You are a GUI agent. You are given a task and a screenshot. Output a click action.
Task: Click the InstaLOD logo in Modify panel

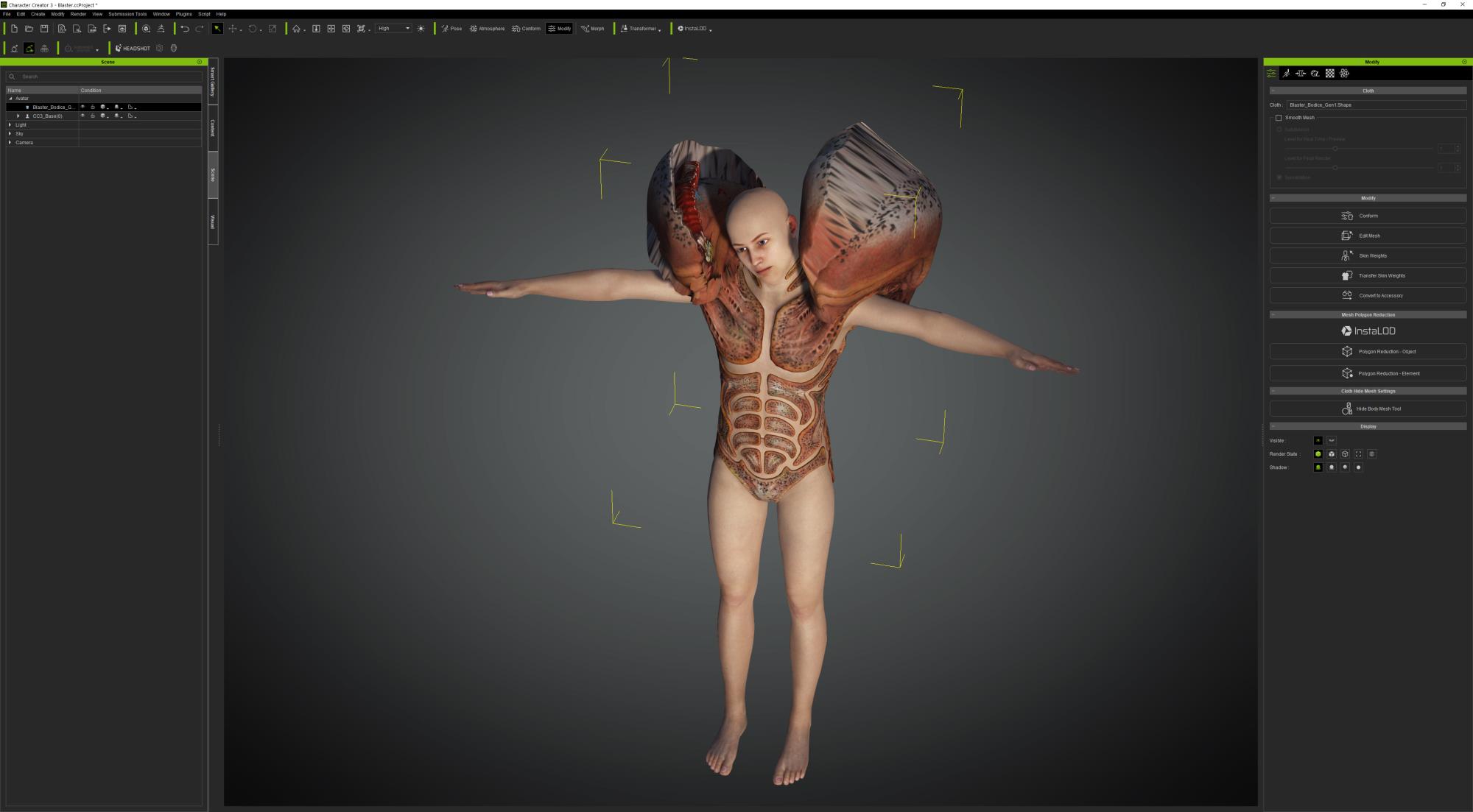tap(1368, 331)
